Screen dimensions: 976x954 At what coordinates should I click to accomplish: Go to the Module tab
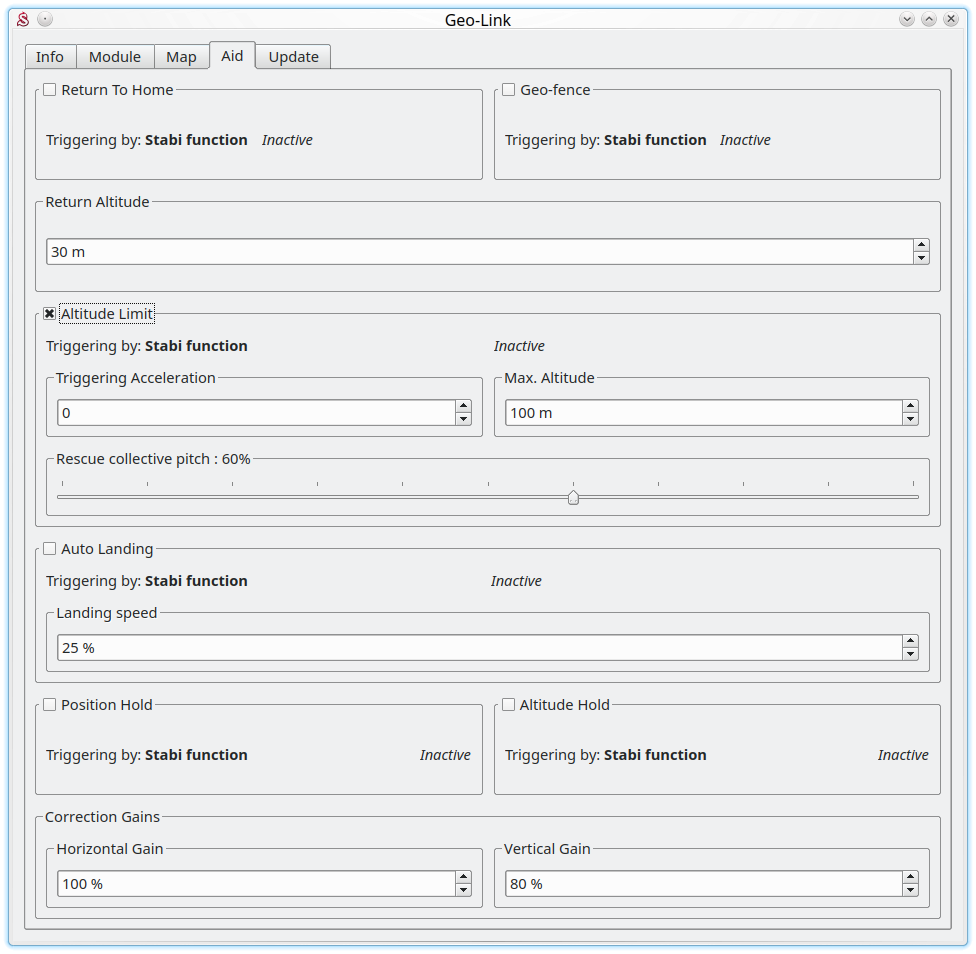point(115,57)
